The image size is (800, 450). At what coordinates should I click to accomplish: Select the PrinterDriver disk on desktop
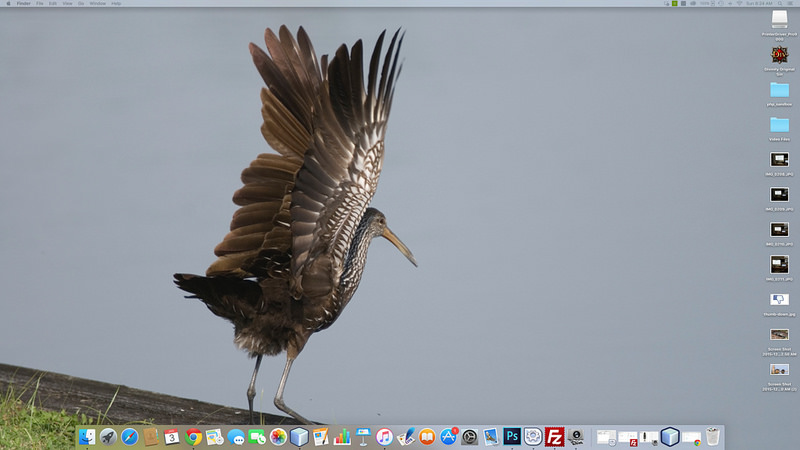click(779, 20)
